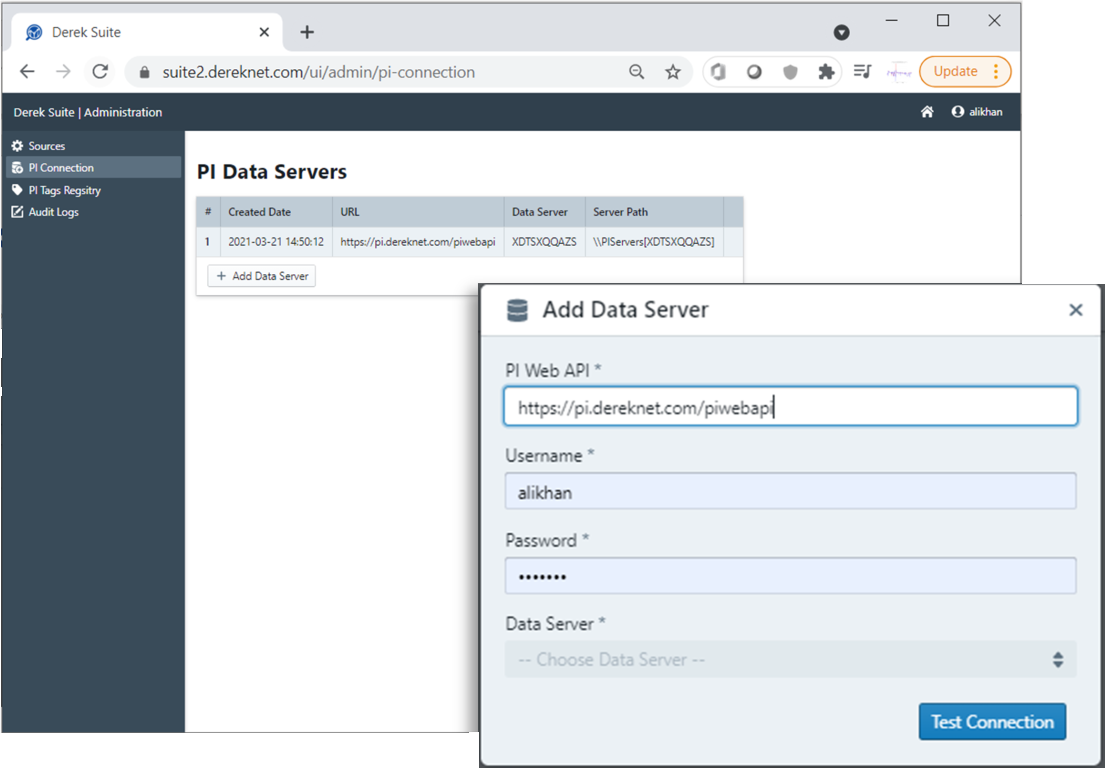Close the Add Data Server dialog
Viewport: 1106px width, 769px height.
(x=1075, y=310)
